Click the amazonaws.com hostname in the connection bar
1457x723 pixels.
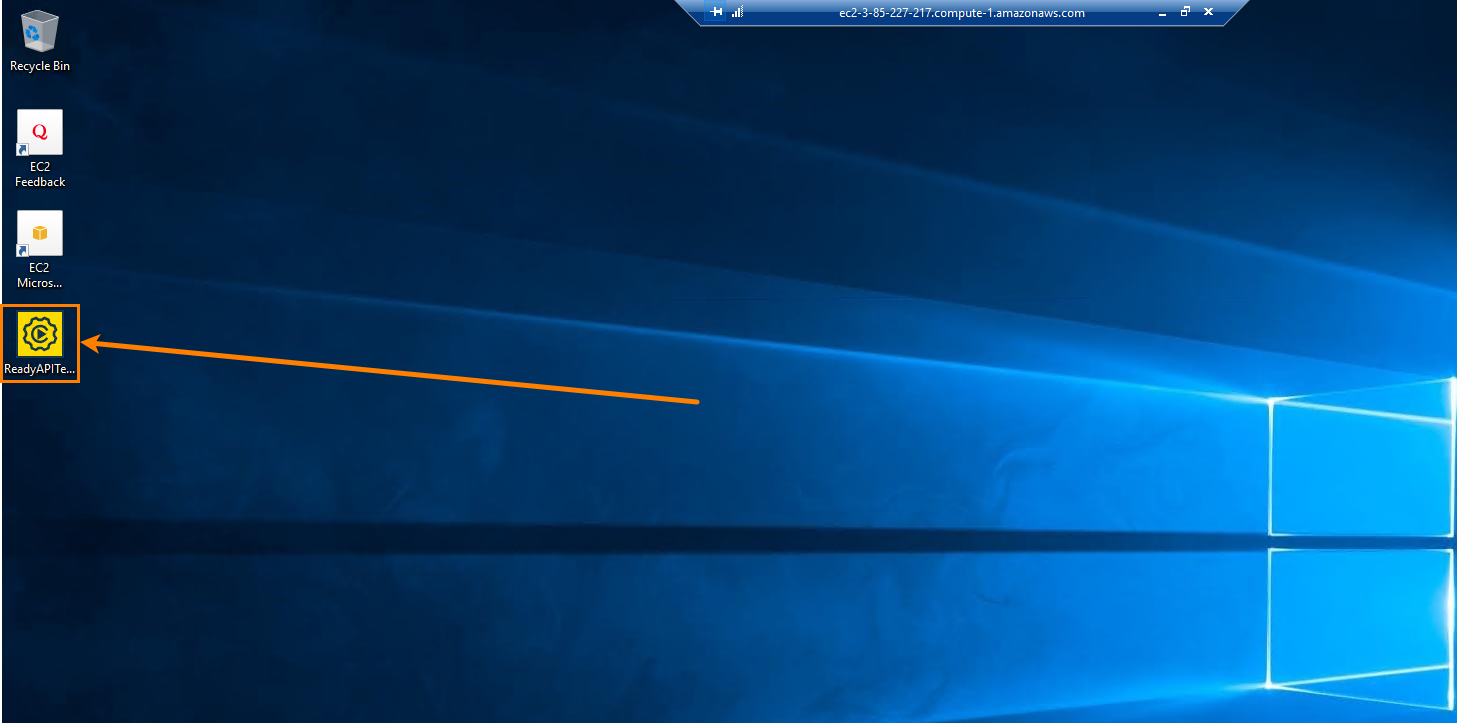click(962, 13)
